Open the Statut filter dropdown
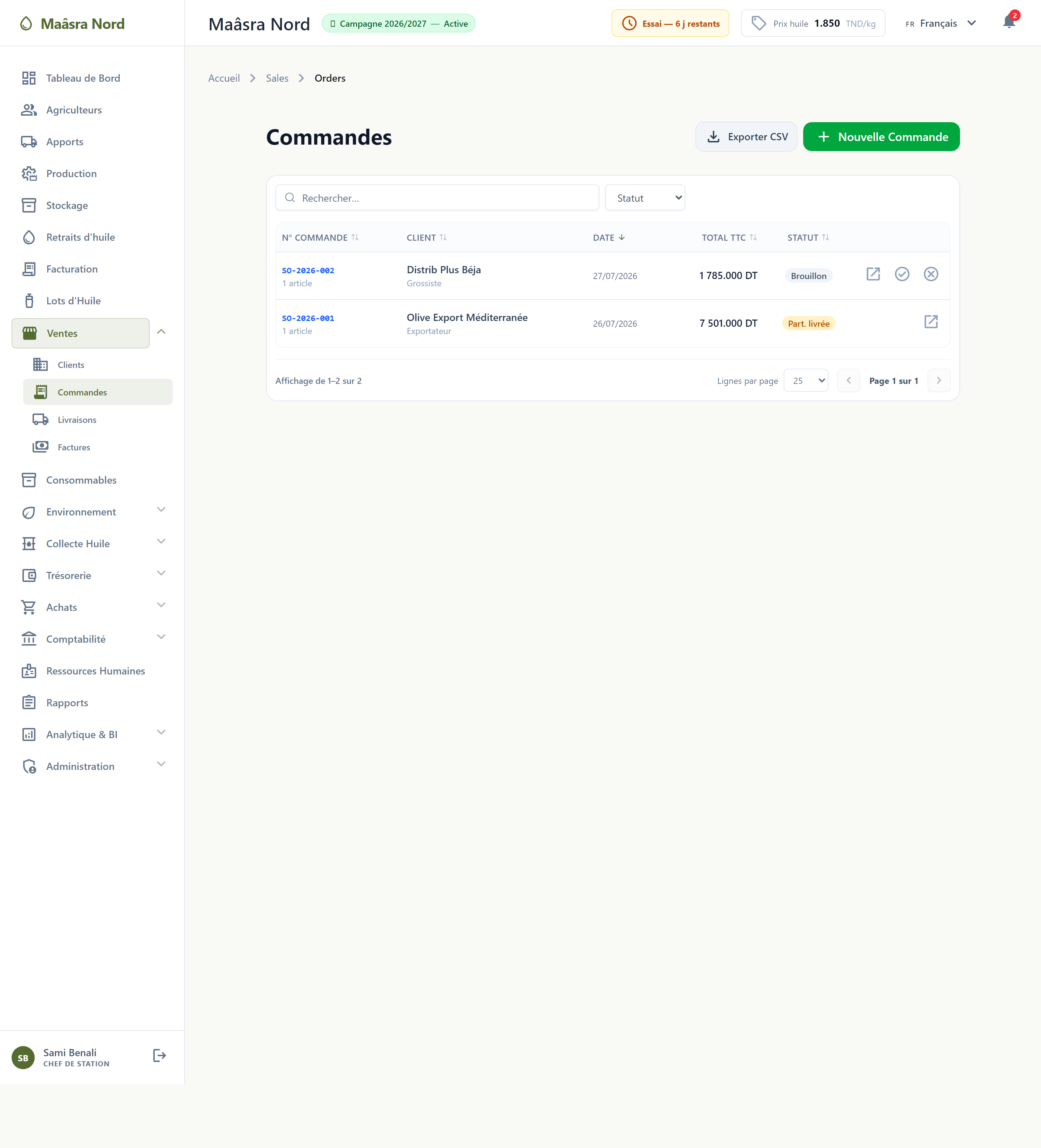Image resolution: width=1041 pixels, height=1148 pixels. pos(644,198)
